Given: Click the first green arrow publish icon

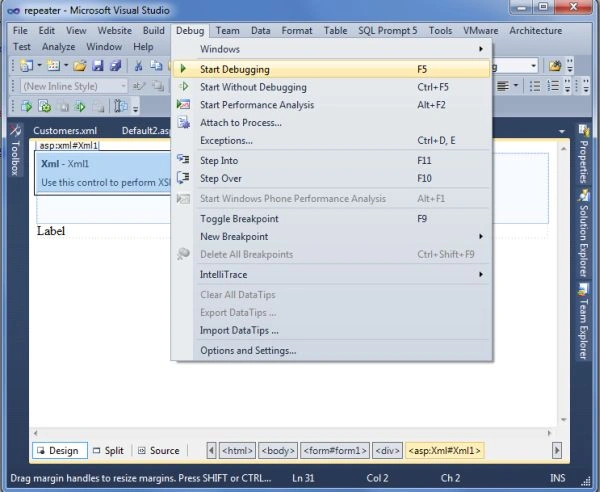Looking at the screenshot, I should [x=27, y=106].
